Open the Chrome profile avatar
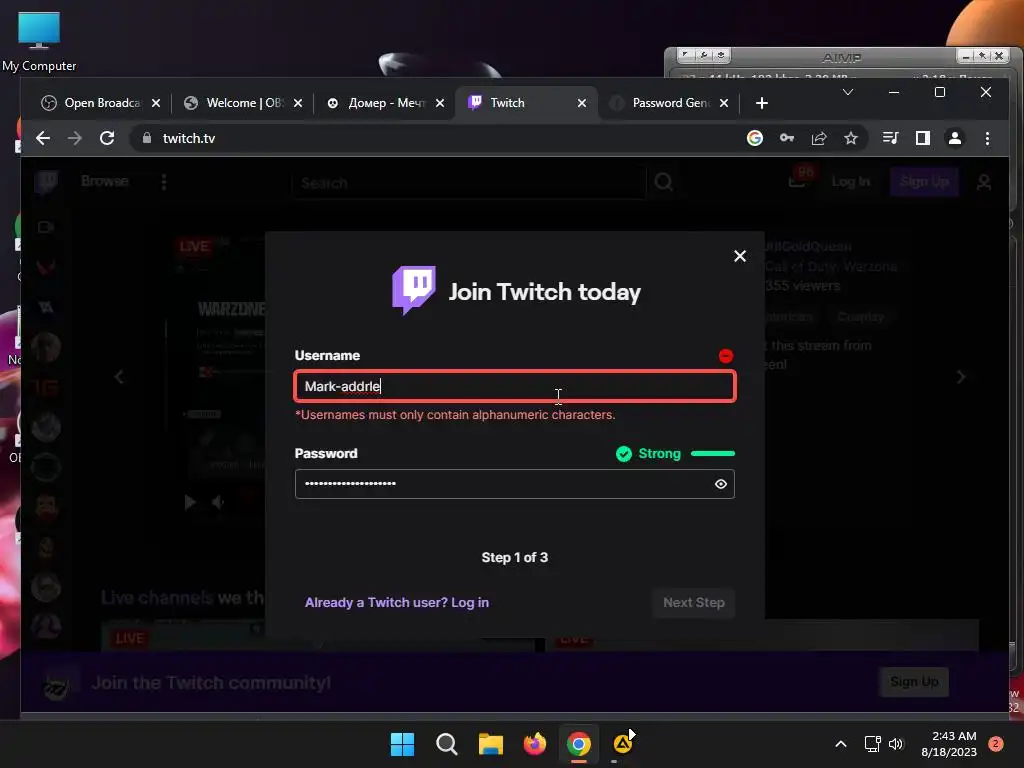Viewport: 1024px width, 768px height. click(x=955, y=138)
